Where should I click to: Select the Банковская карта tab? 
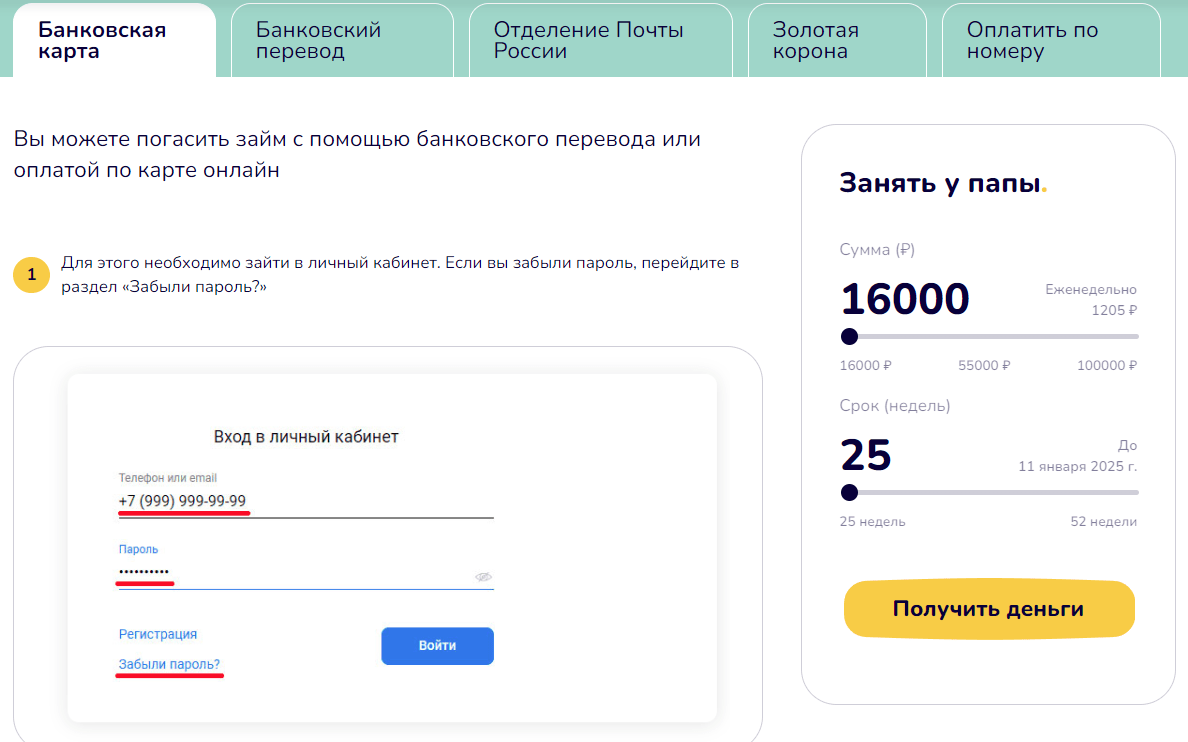pyautogui.click(x=114, y=40)
